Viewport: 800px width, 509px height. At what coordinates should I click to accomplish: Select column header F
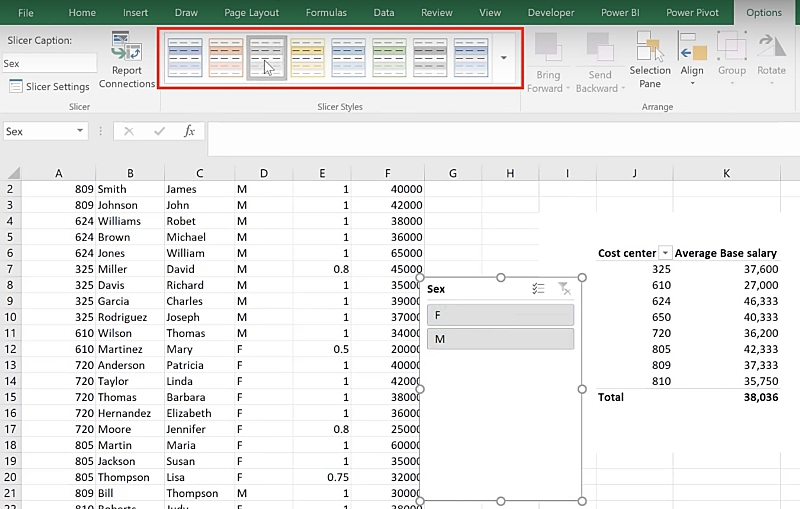(x=387, y=173)
